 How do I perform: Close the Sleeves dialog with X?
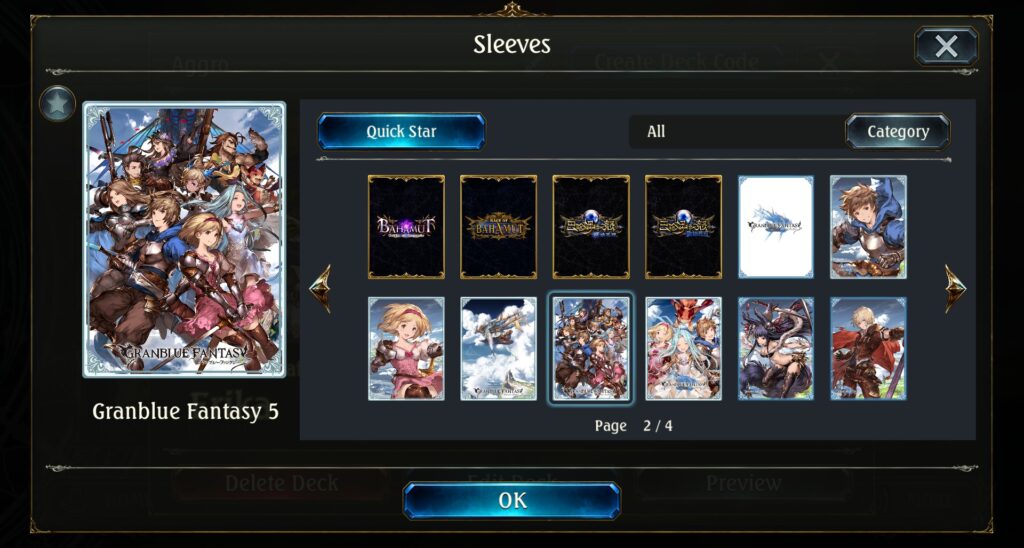946,46
